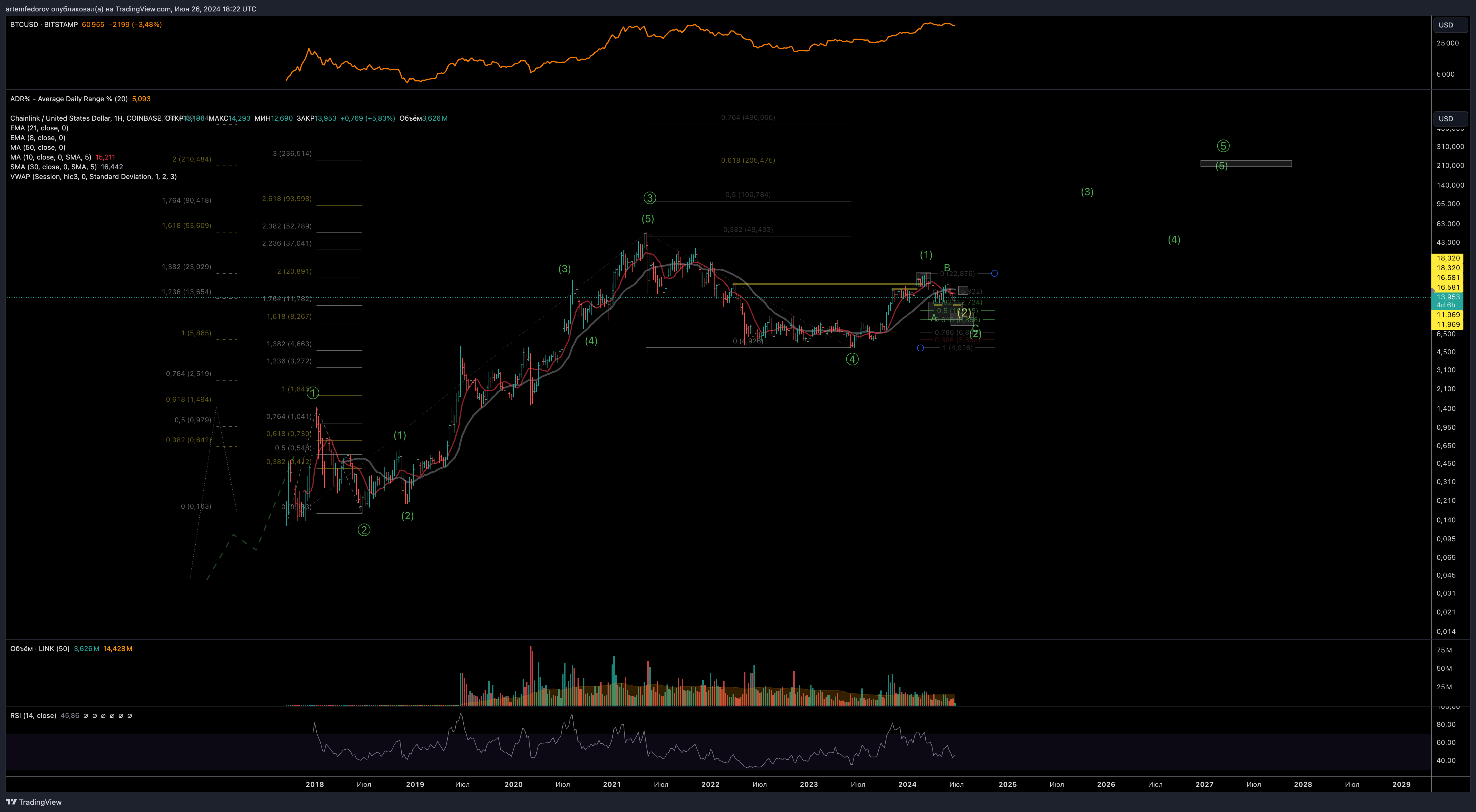
Task: Select the VWAP Session indicator legend
Action: [x=94, y=176]
